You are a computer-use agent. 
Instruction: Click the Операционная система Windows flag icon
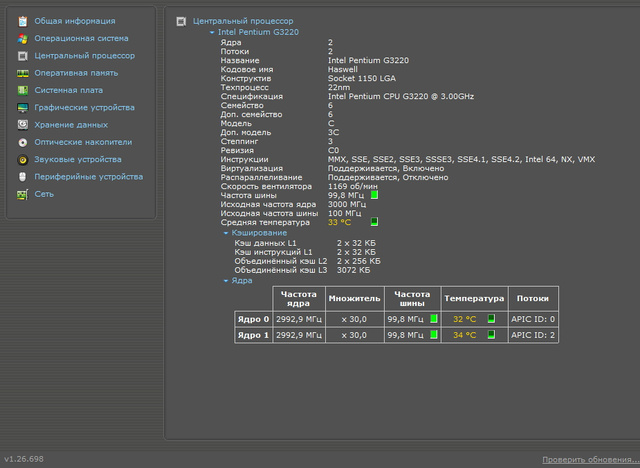pos(22,39)
